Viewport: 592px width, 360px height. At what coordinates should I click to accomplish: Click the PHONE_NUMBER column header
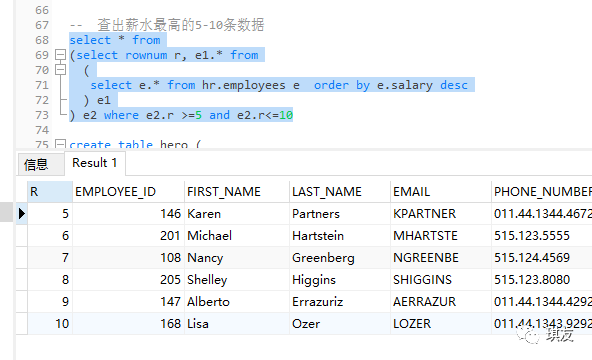point(542,192)
